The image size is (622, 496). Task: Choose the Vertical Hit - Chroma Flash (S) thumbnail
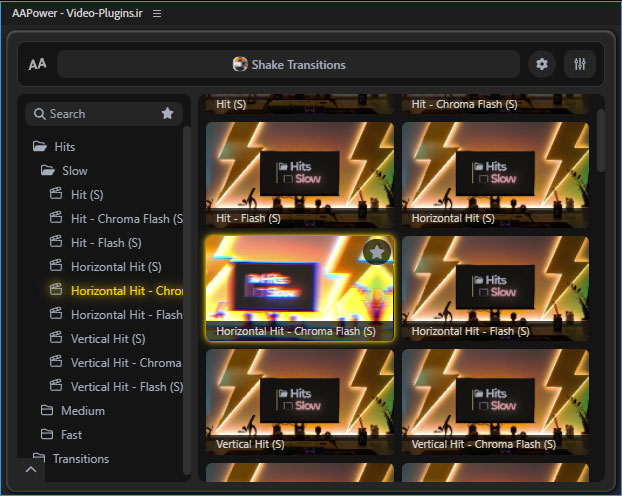[496, 400]
